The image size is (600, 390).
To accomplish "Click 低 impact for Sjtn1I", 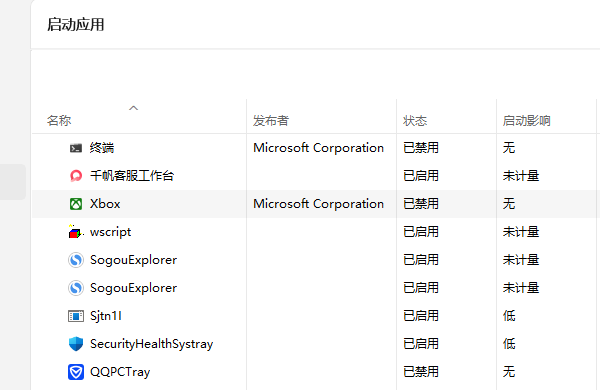I will 509,316.
